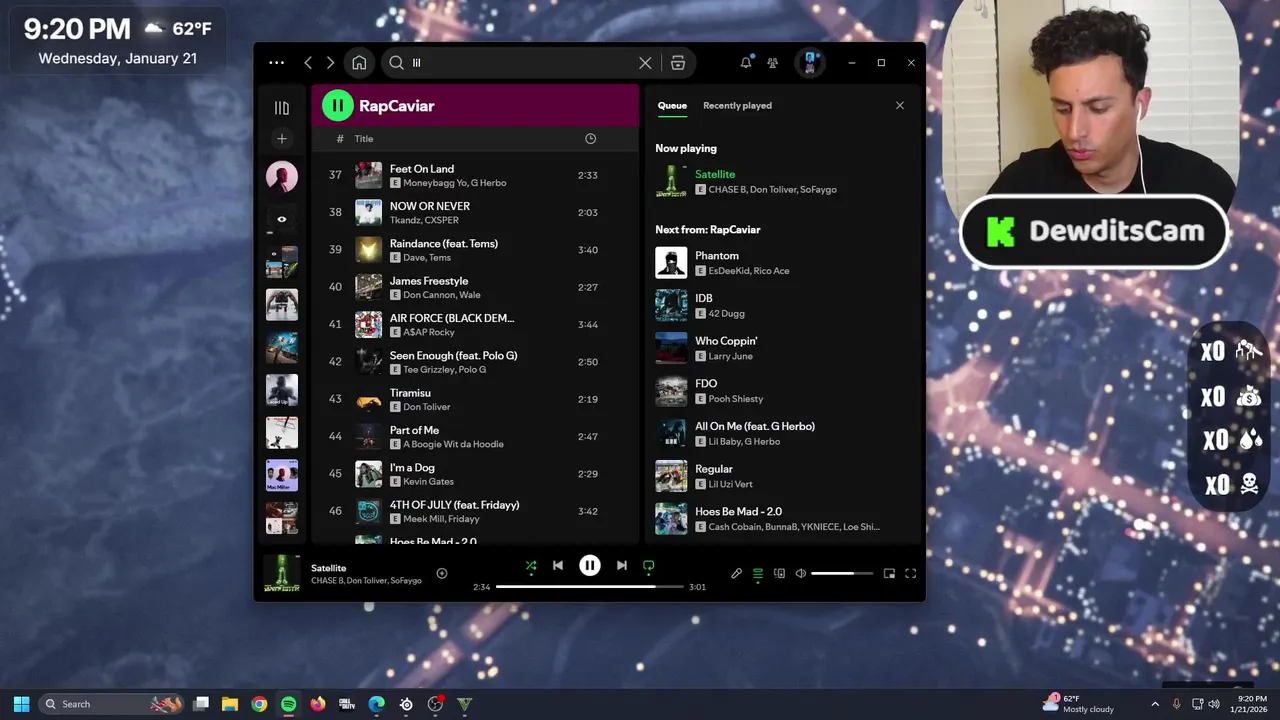Click the Satellite album cover in player bar
The height and width of the screenshot is (720, 1280).
pyautogui.click(x=282, y=574)
